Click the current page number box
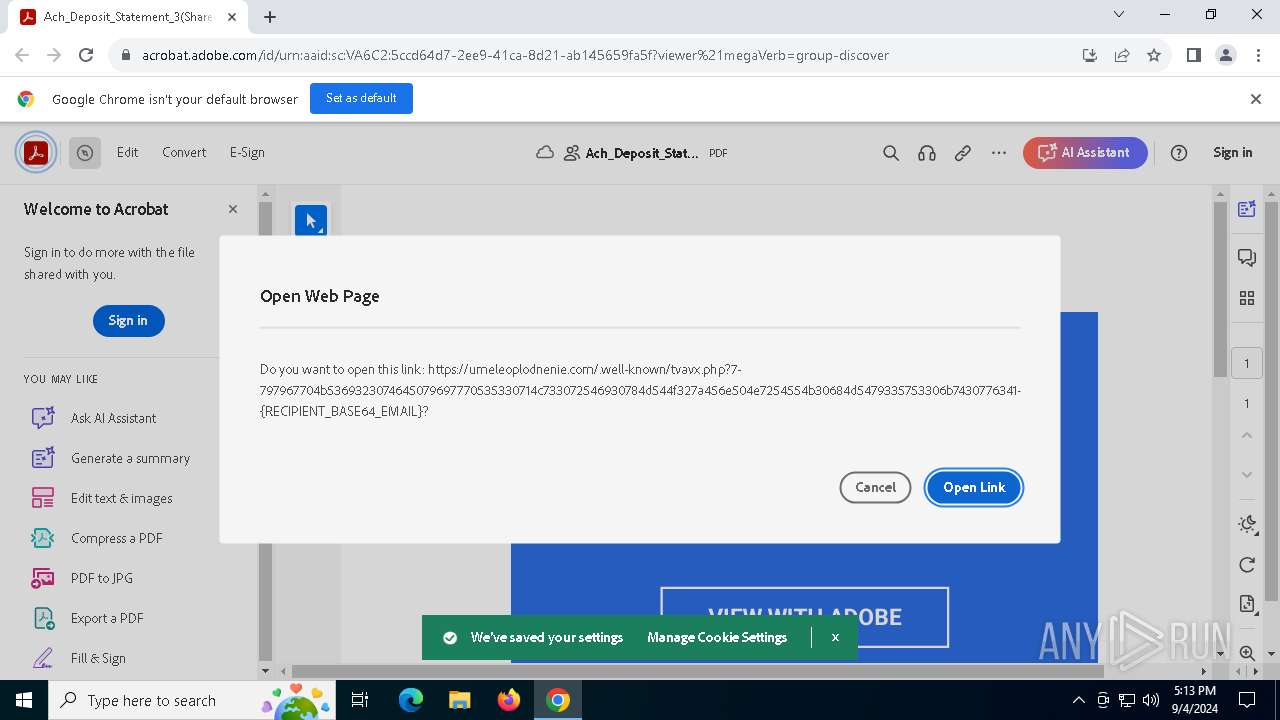The image size is (1280, 720). (1247, 364)
